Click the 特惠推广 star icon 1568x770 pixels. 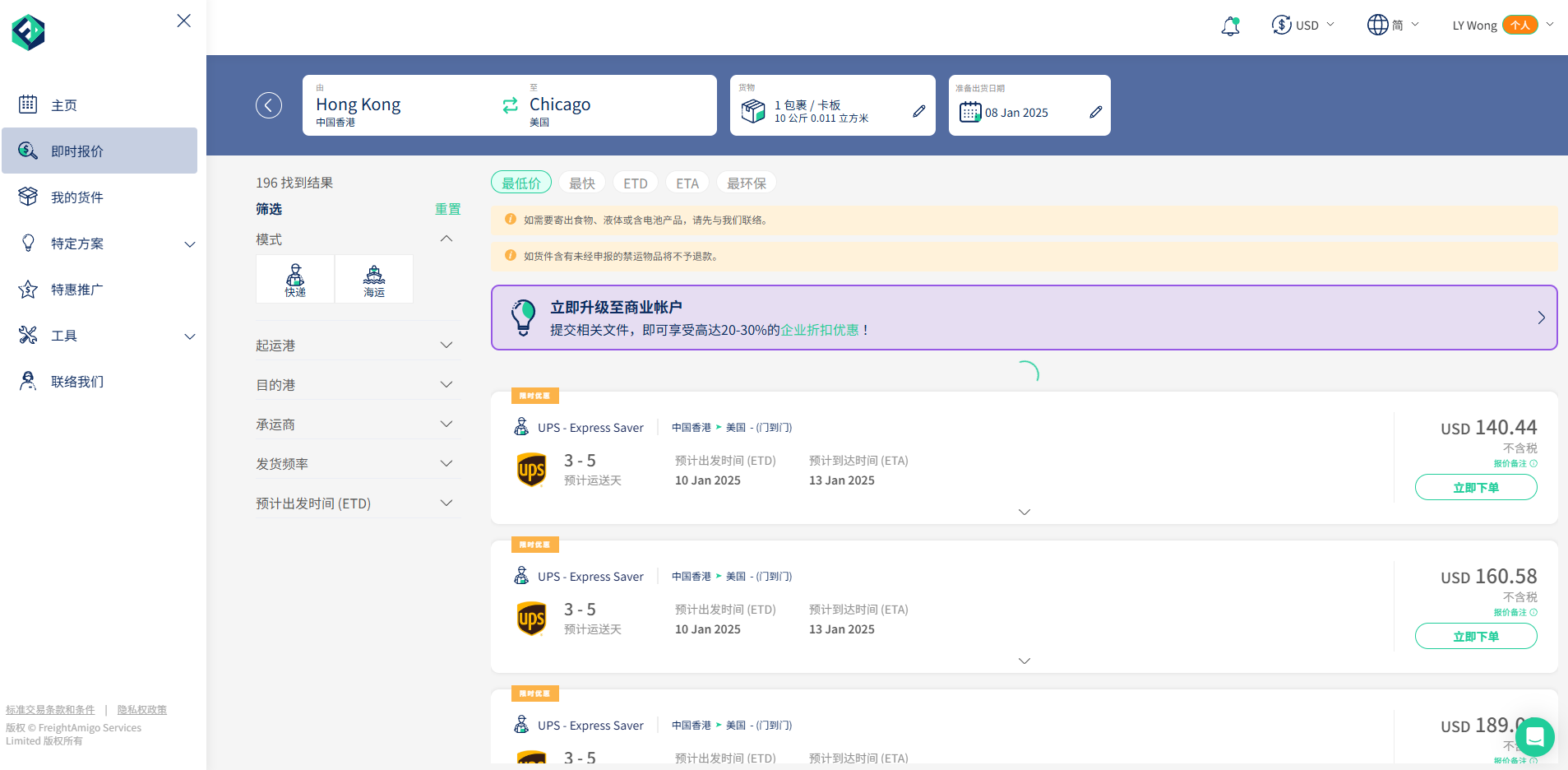coord(28,289)
